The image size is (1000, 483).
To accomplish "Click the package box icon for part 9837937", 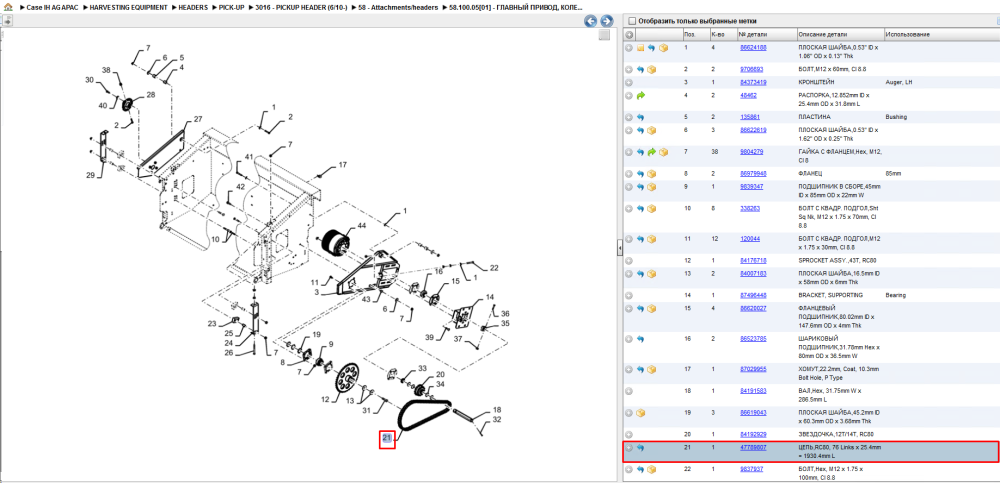I will [652, 470].
